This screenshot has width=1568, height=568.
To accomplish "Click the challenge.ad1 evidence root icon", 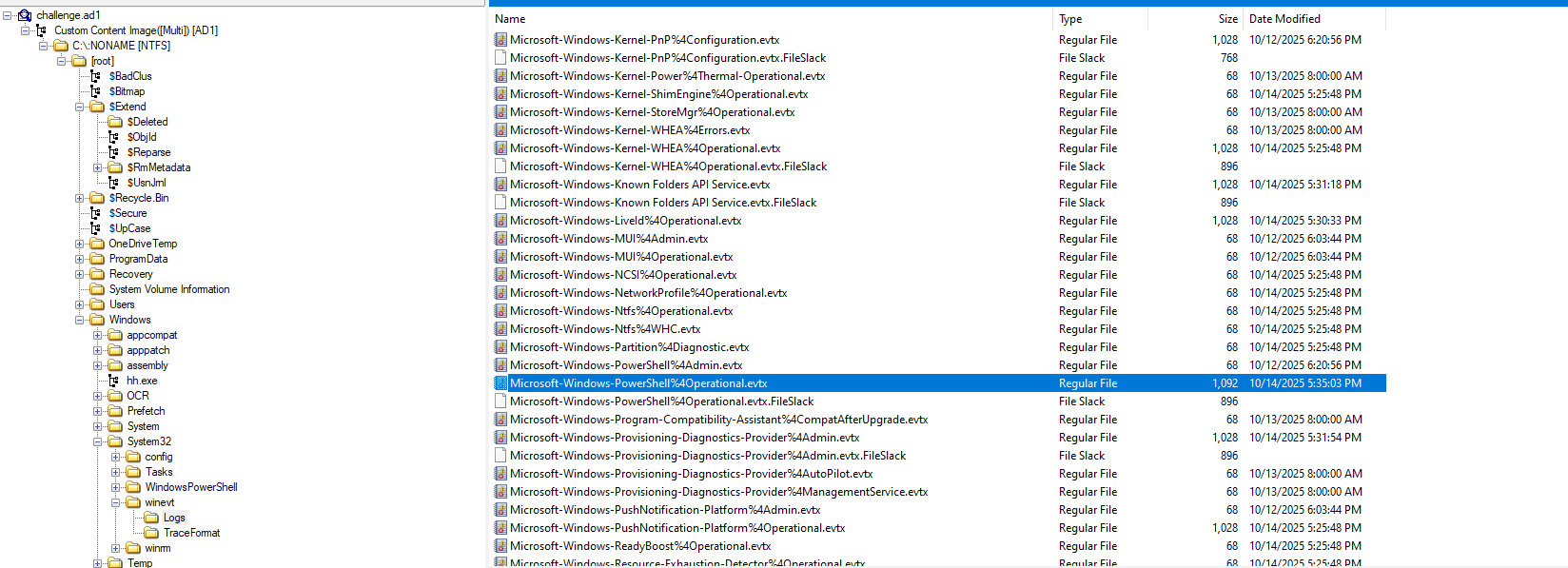I will click(x=25, y=15).
